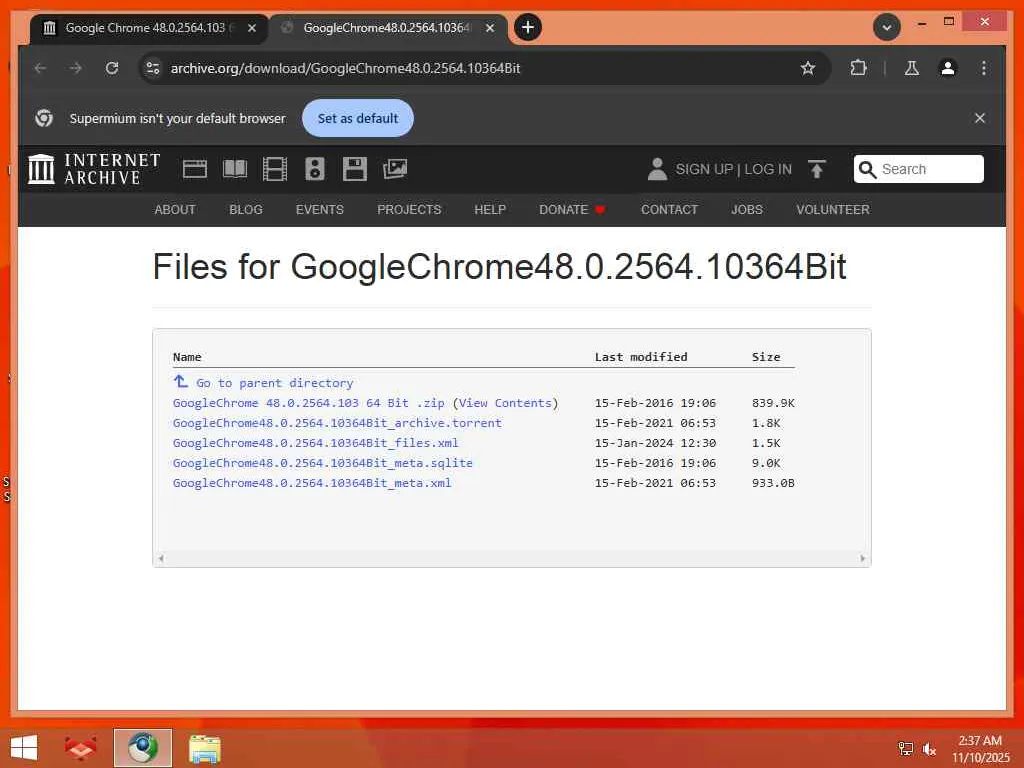
Task: Reload the current page
Action: 112,68
